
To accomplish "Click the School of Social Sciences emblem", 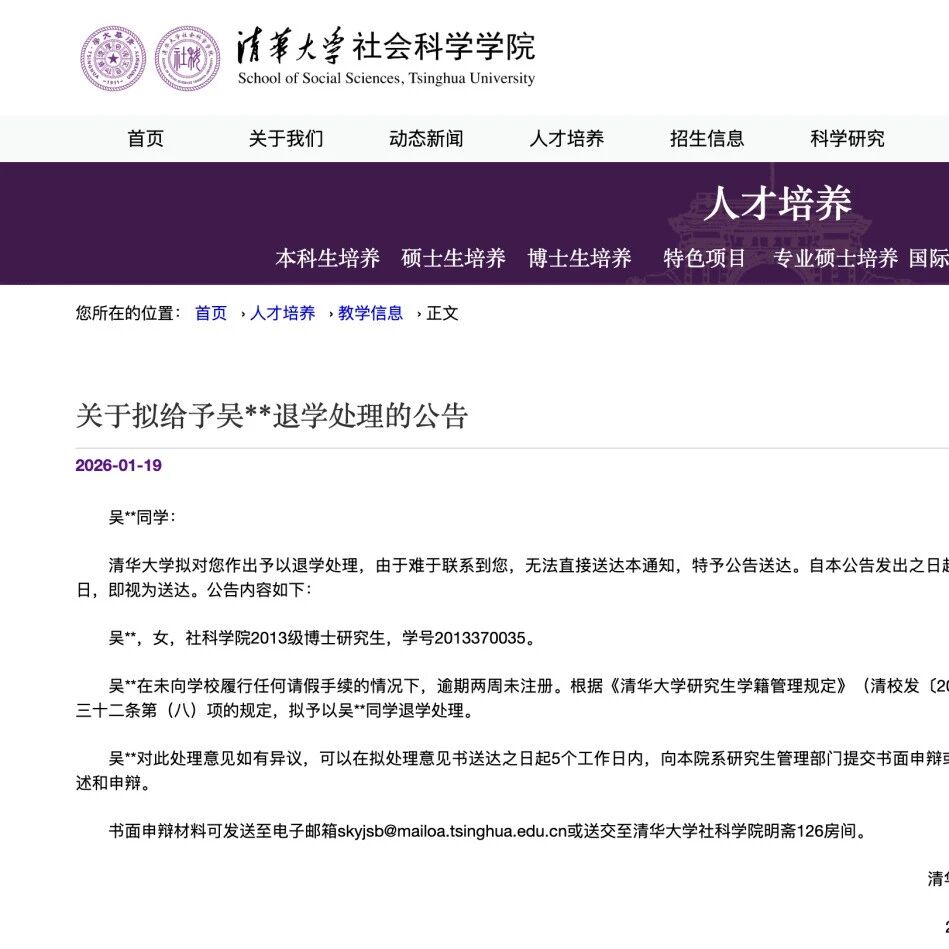I will [187, 58].
